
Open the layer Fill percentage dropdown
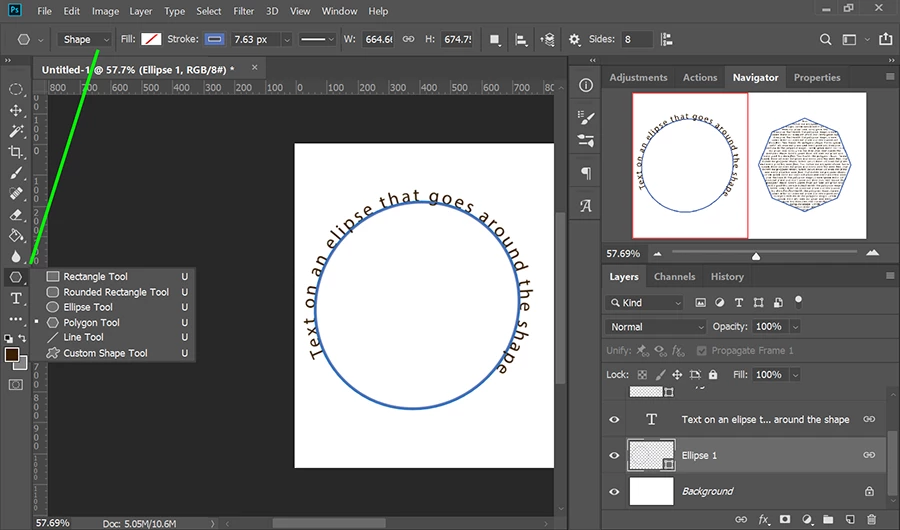tap(796, 375)
